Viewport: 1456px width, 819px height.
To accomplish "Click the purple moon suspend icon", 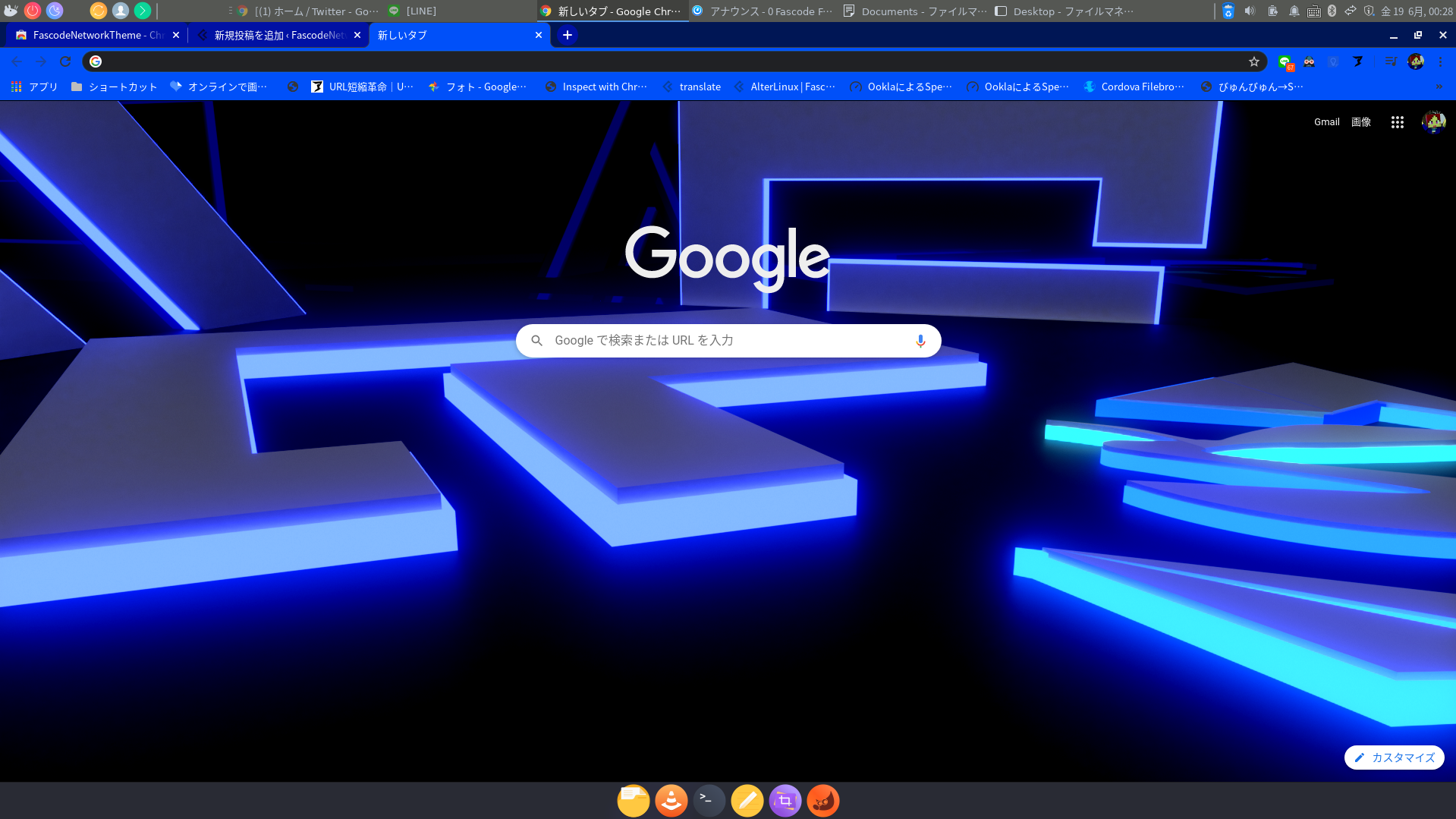I will 55,11.
